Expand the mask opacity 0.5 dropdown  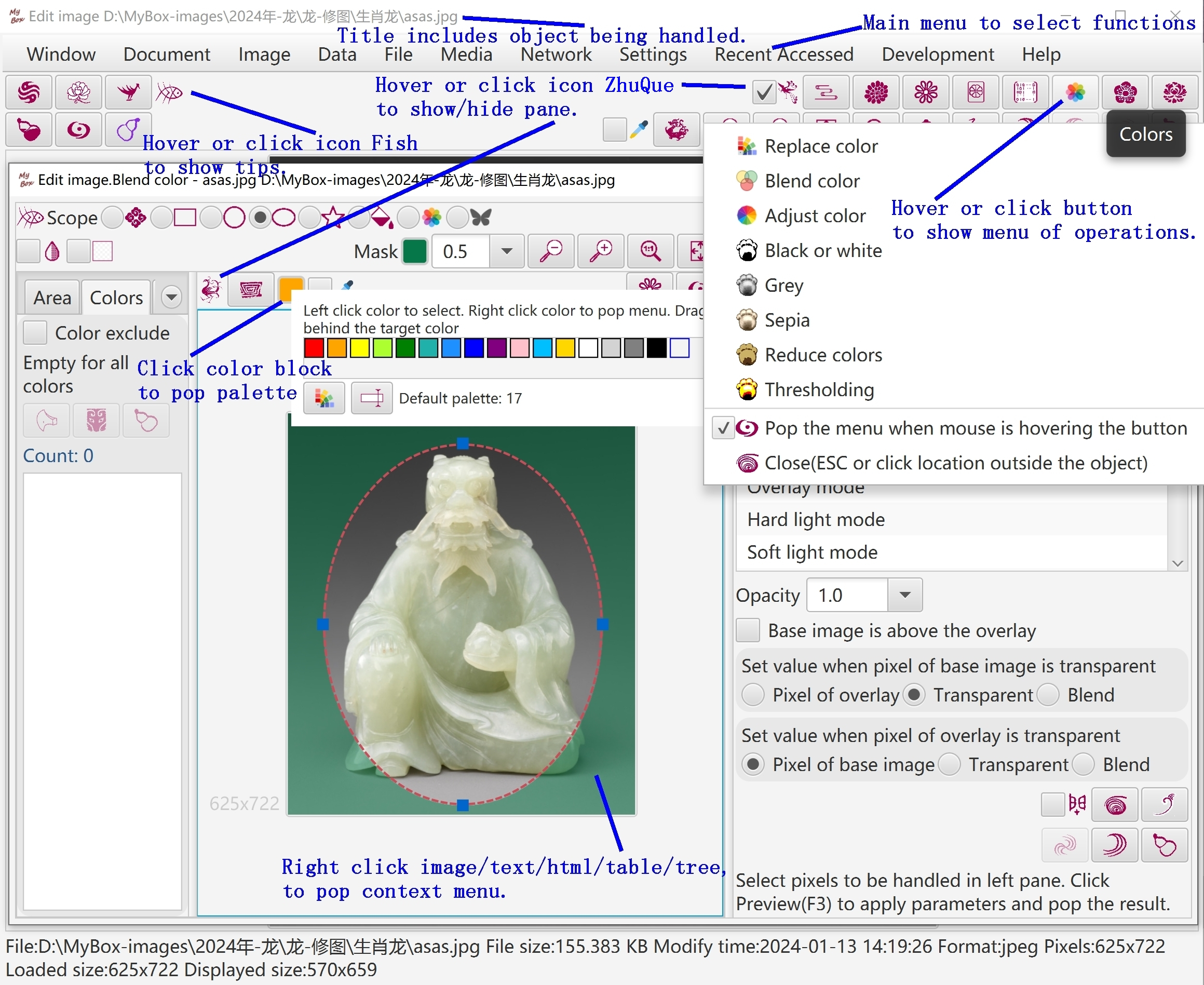click(507, 251)
